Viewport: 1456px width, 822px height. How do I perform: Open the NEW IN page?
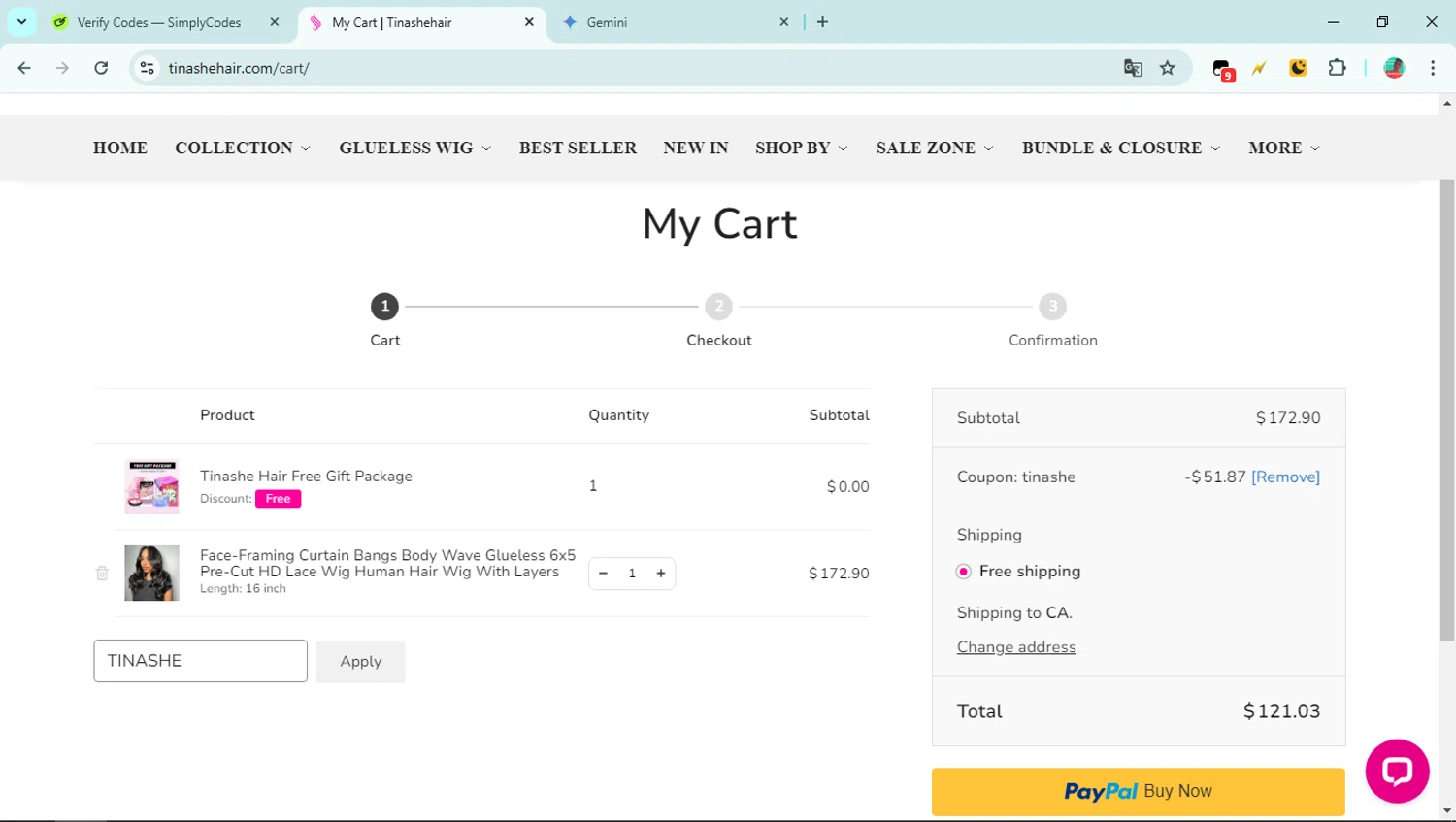coord(696,148)
